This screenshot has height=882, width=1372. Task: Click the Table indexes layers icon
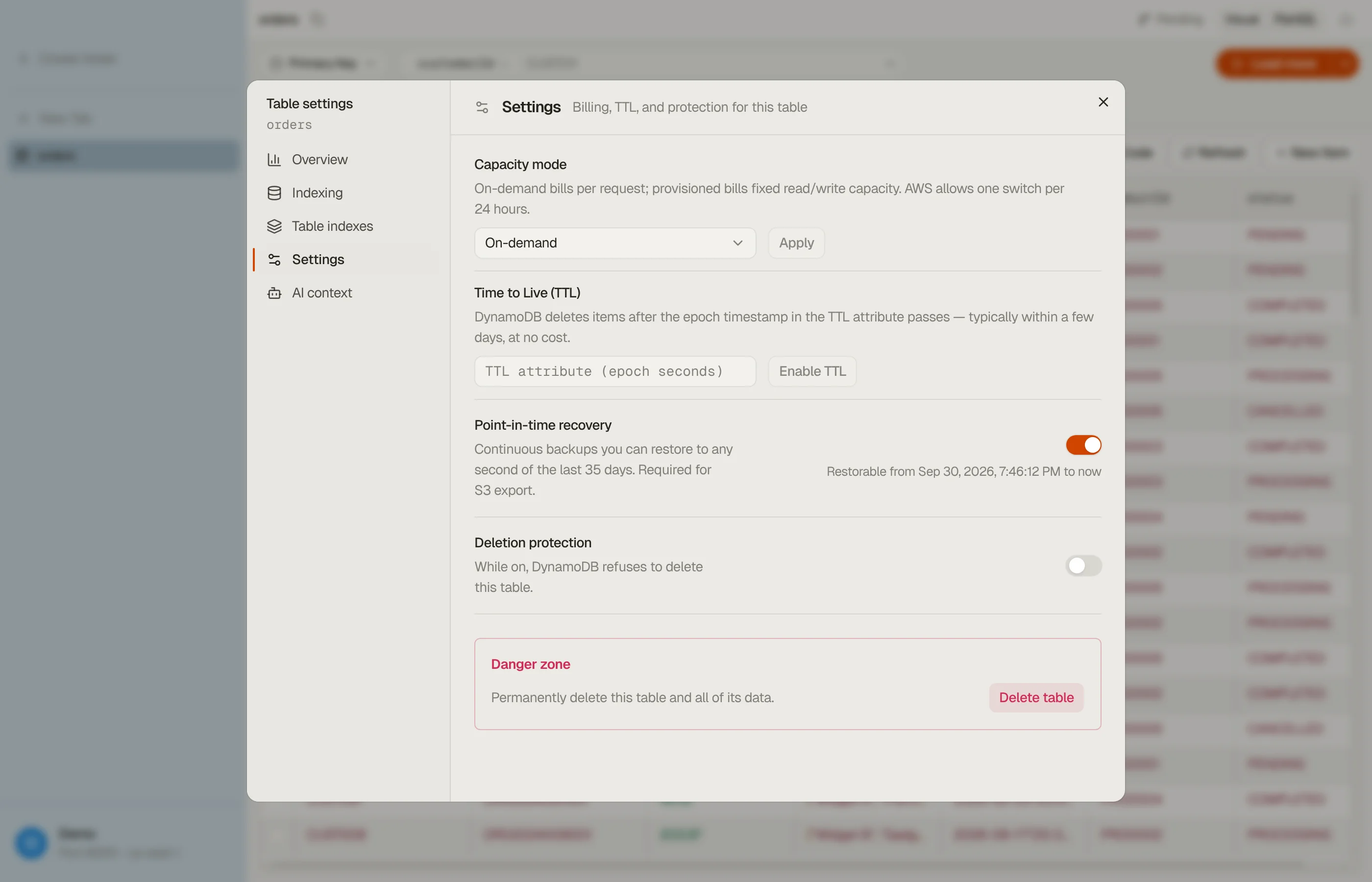pyautogui.click(x=274, y=226)
